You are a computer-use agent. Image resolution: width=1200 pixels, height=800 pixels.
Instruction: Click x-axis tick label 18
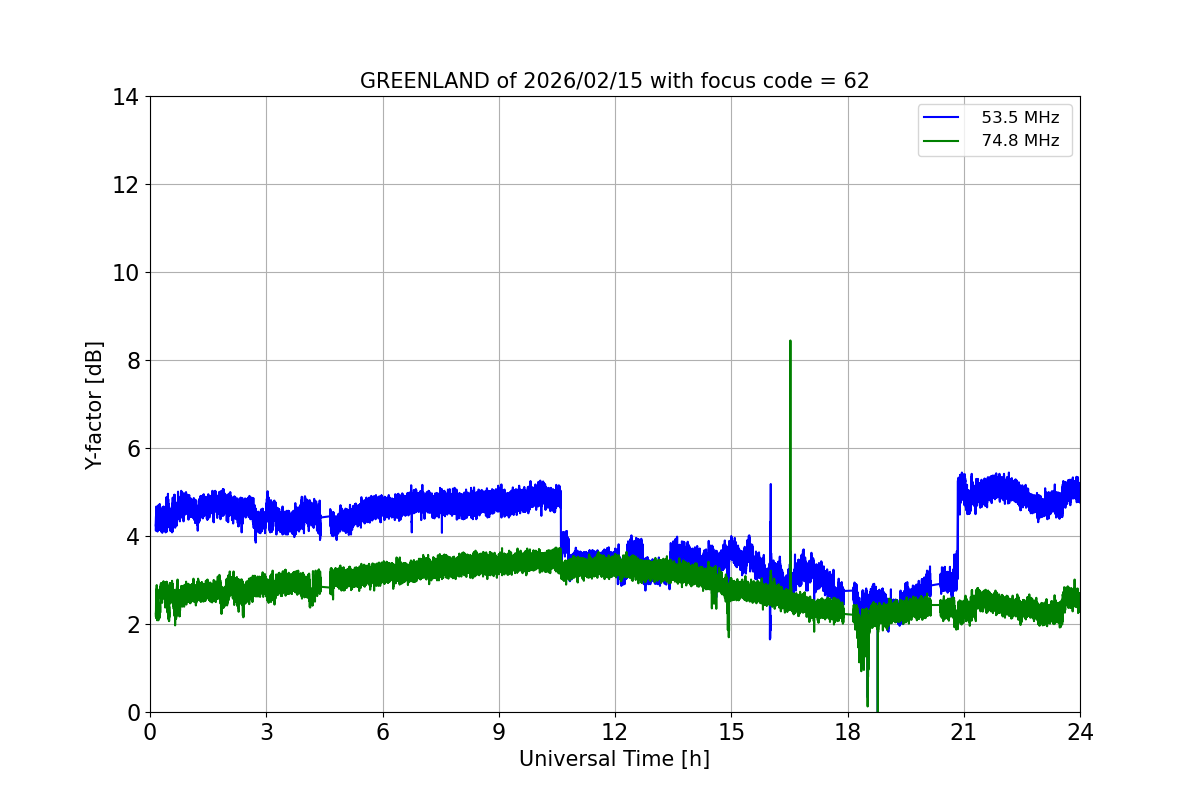click(848, 732)
